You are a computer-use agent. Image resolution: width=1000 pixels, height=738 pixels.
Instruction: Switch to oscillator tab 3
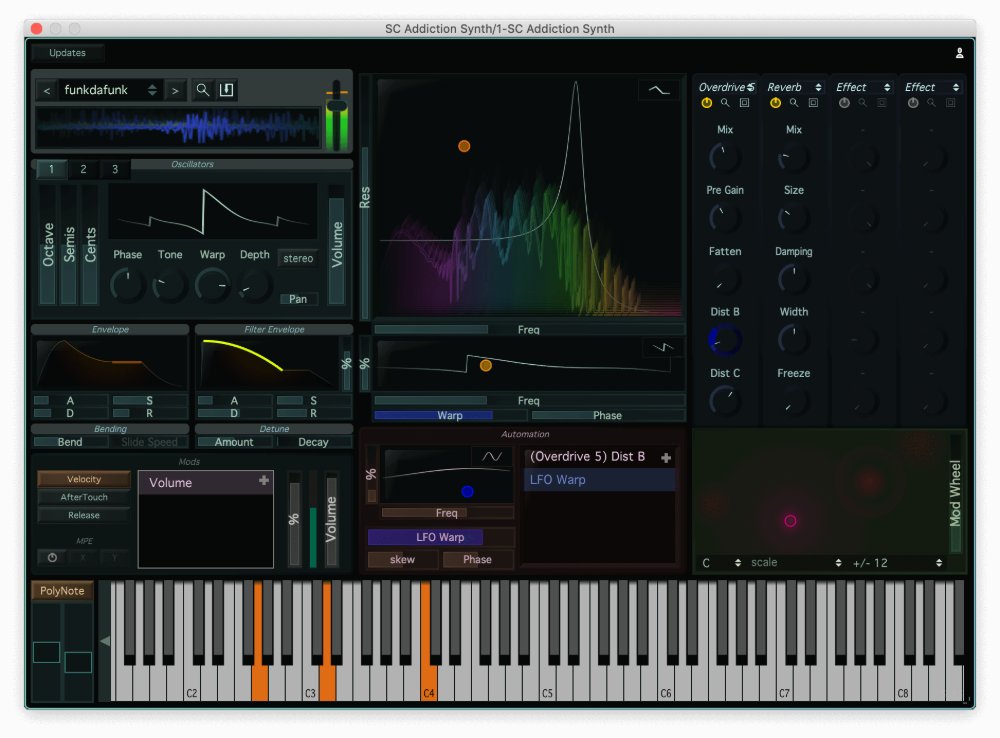pos(115,170)
